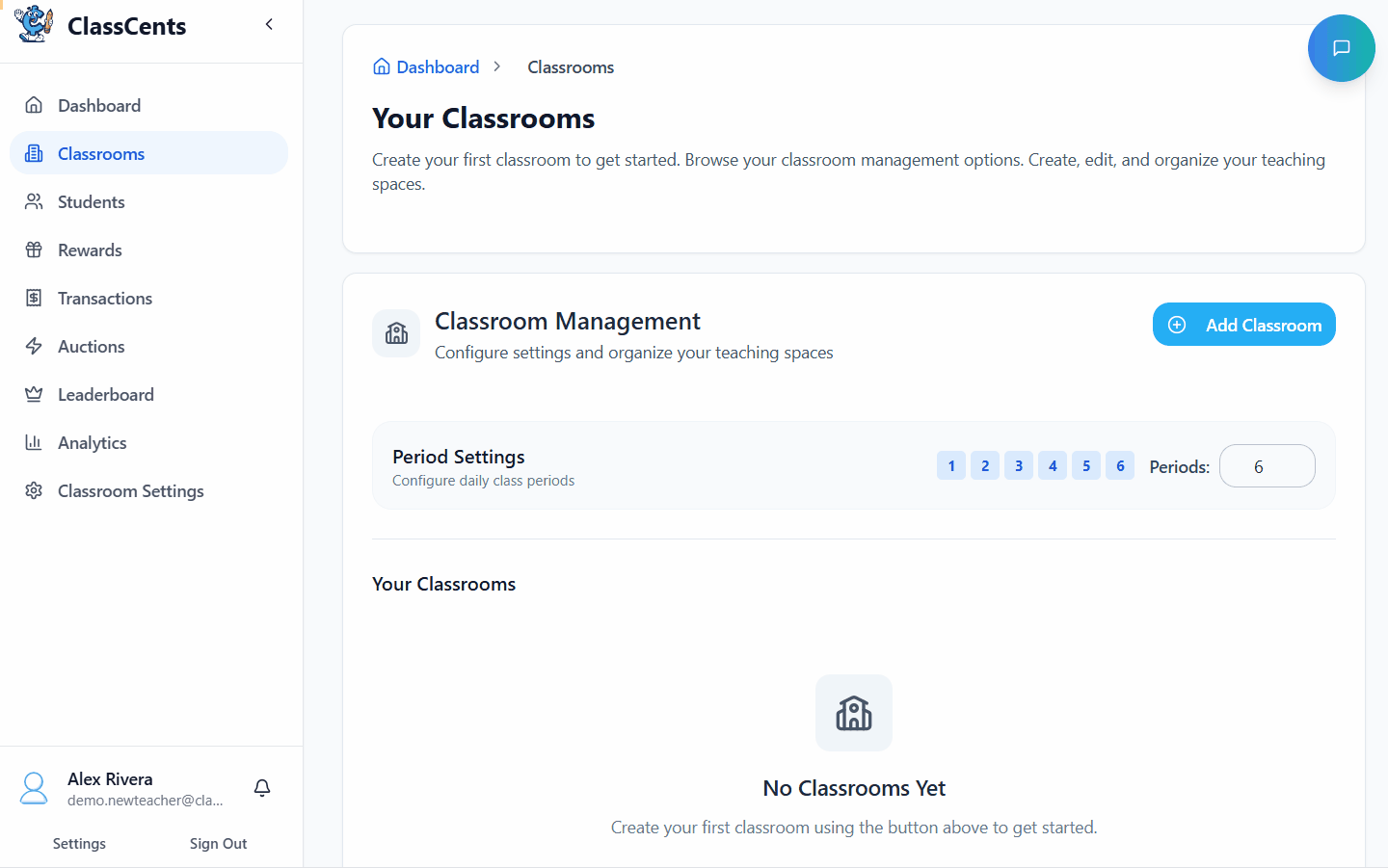Open the chat bubble in the corner
Viewport: 1388px width, 868px height.
(1341, 47)
